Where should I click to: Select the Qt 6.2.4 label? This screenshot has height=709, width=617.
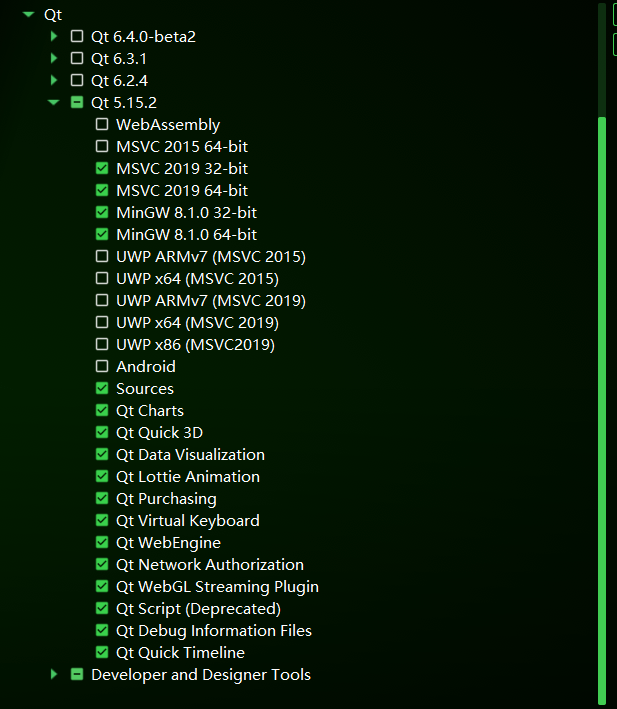[119, 80]
